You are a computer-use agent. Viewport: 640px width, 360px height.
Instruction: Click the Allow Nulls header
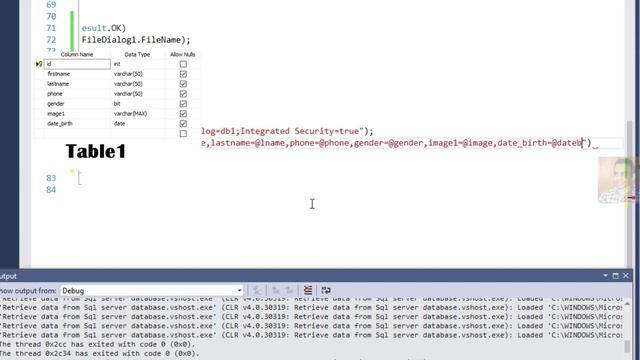(182, 54)
